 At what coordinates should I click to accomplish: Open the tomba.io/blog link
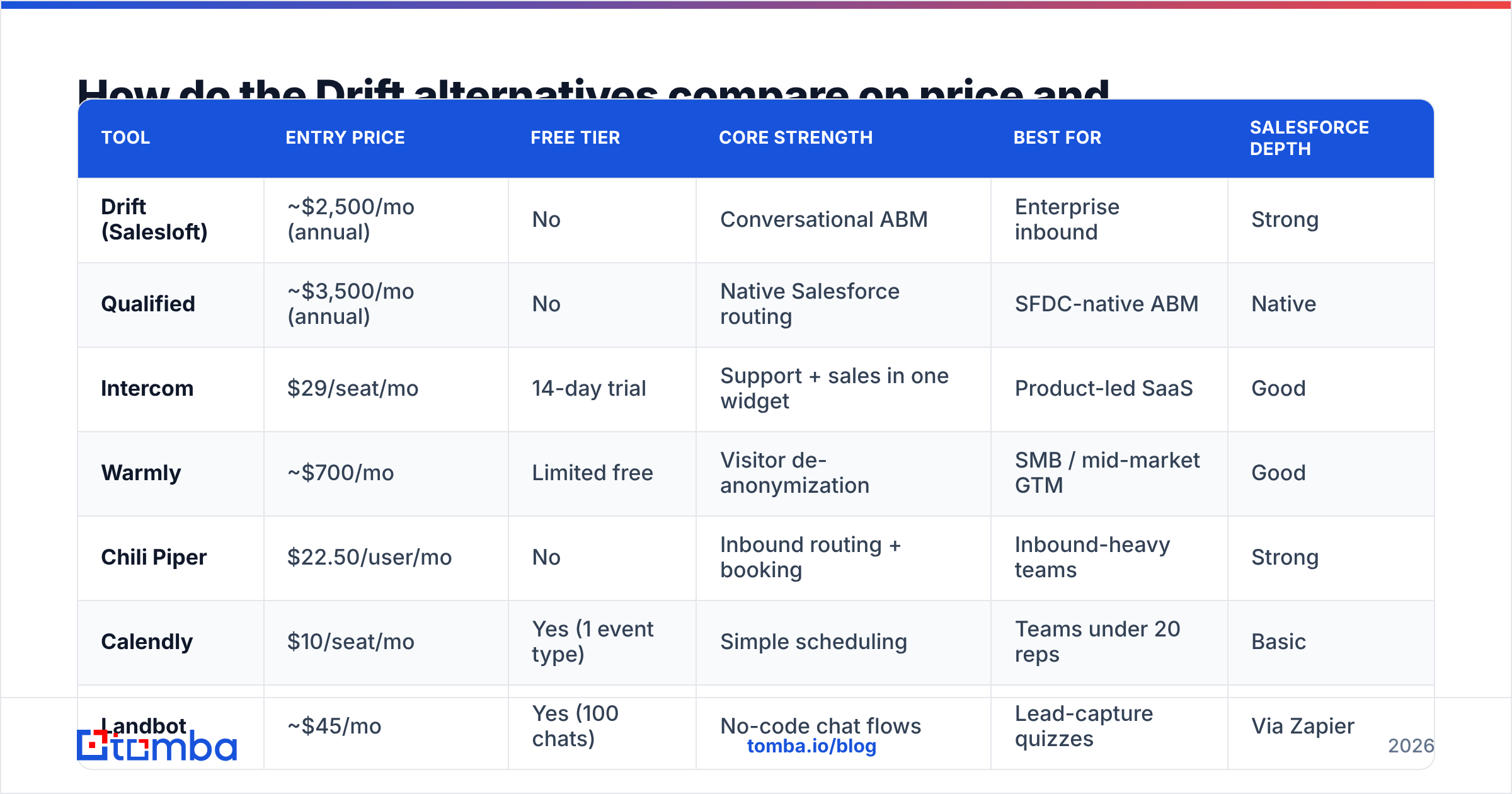click(811, 746)
